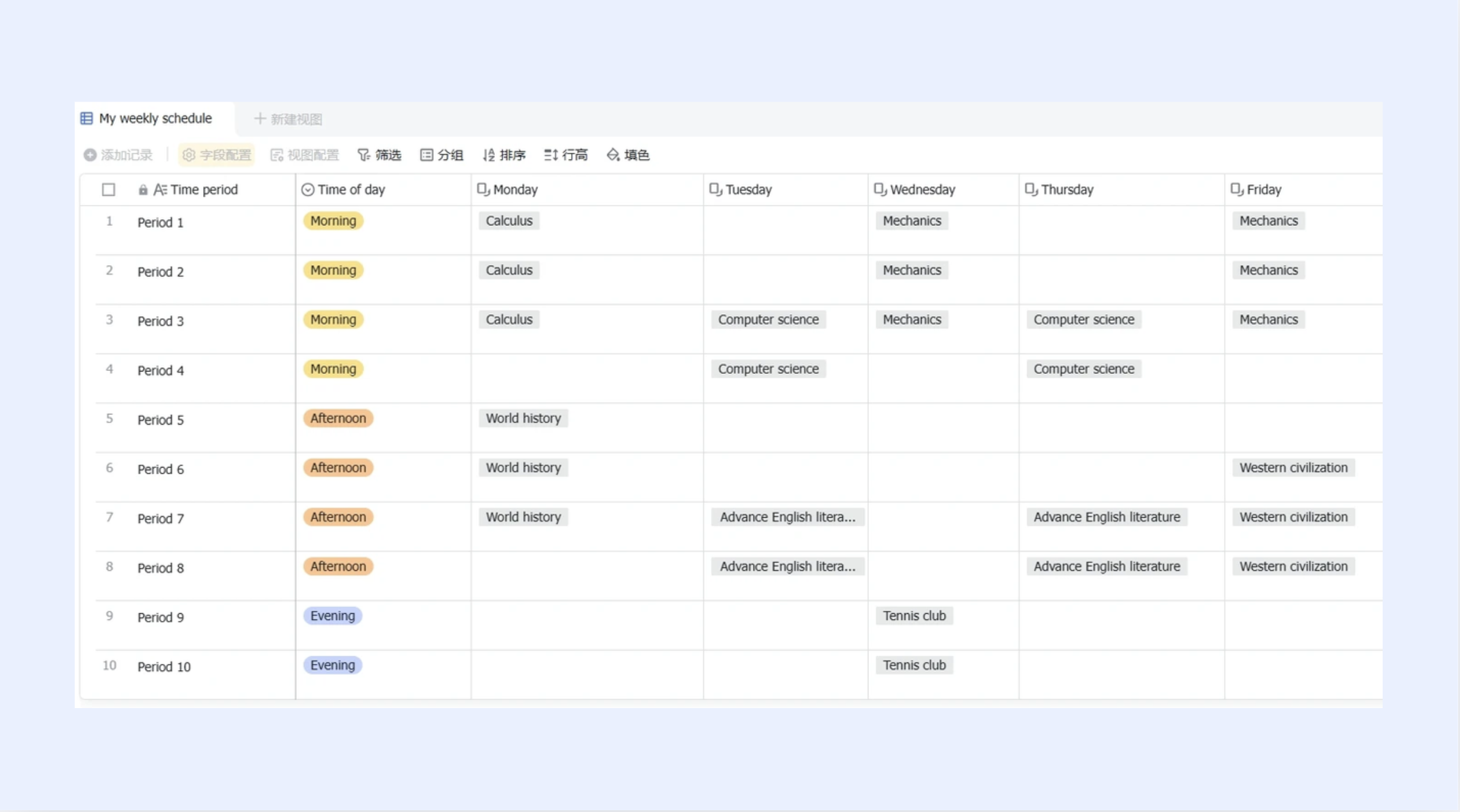Click the Morning tag in Period 4 row
1460x812 pixels.
coord(333,369)
